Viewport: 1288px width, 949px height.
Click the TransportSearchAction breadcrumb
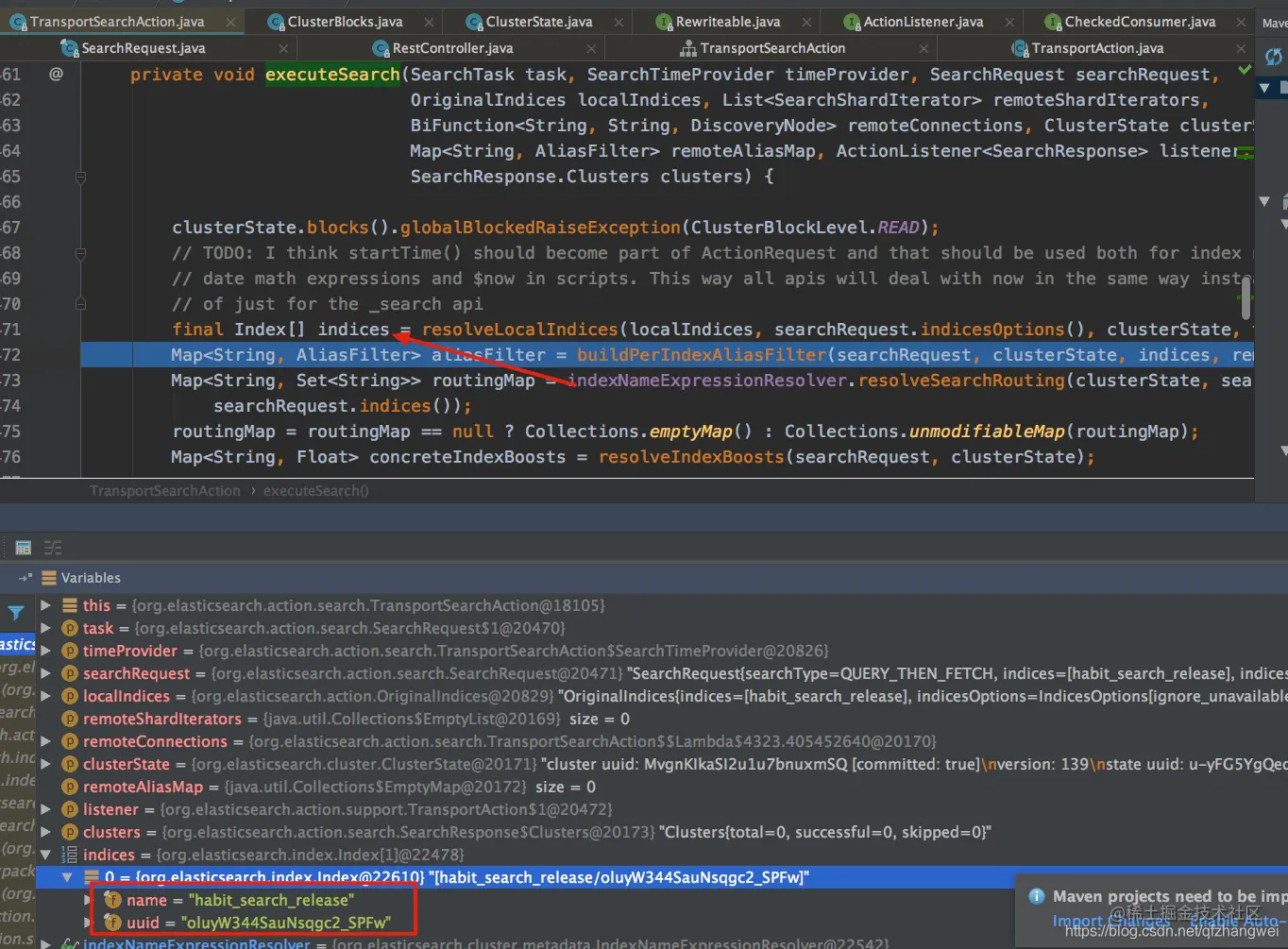[x=164, y=491]
